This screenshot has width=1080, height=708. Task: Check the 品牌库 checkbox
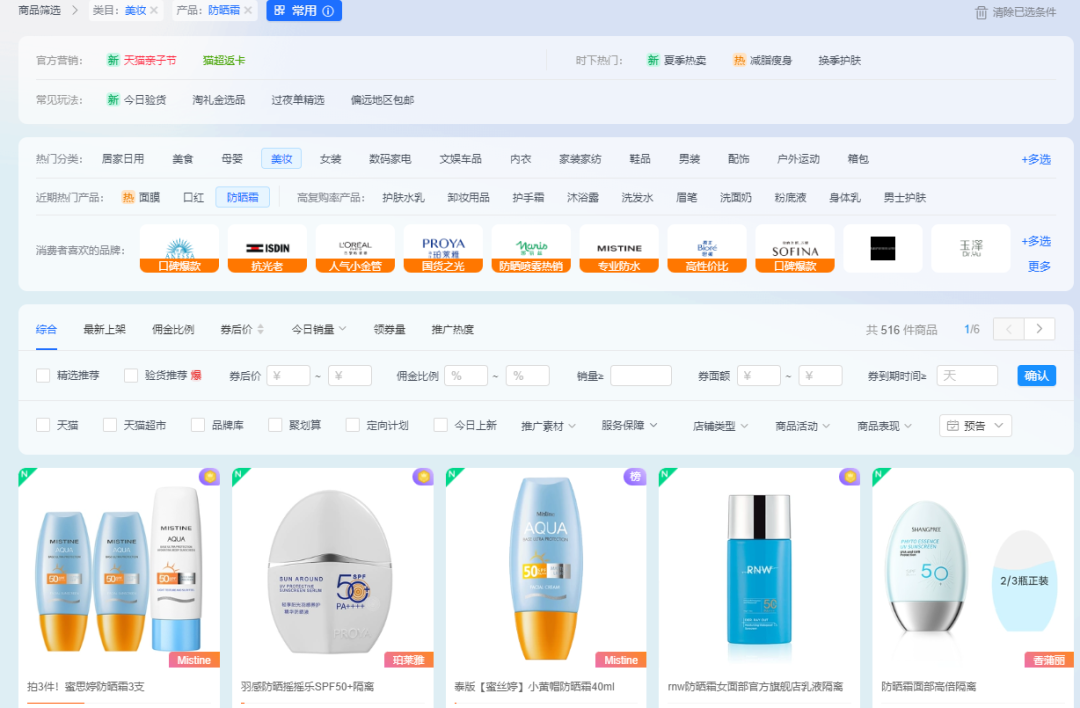198,425
